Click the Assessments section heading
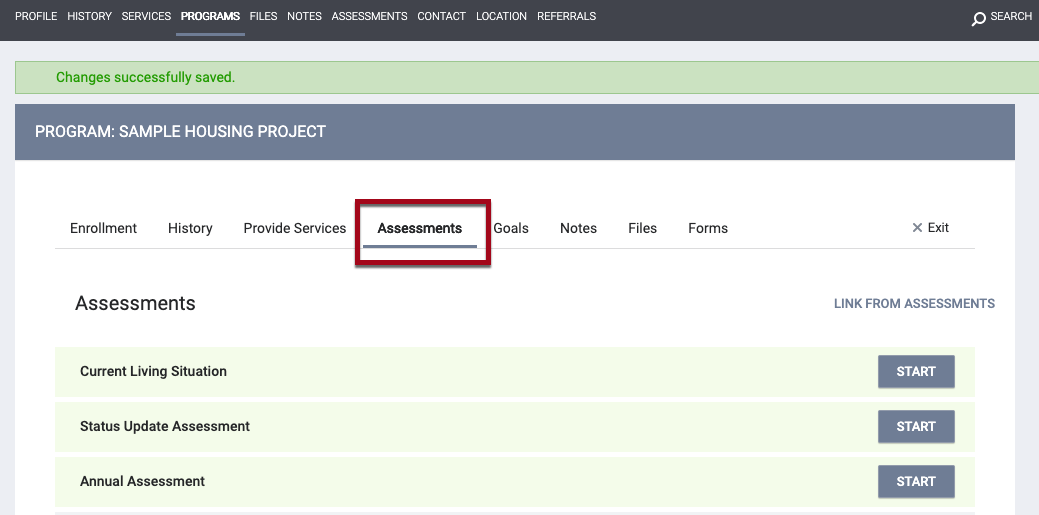Screen dimensions: 1039x515 coord(135,303)
